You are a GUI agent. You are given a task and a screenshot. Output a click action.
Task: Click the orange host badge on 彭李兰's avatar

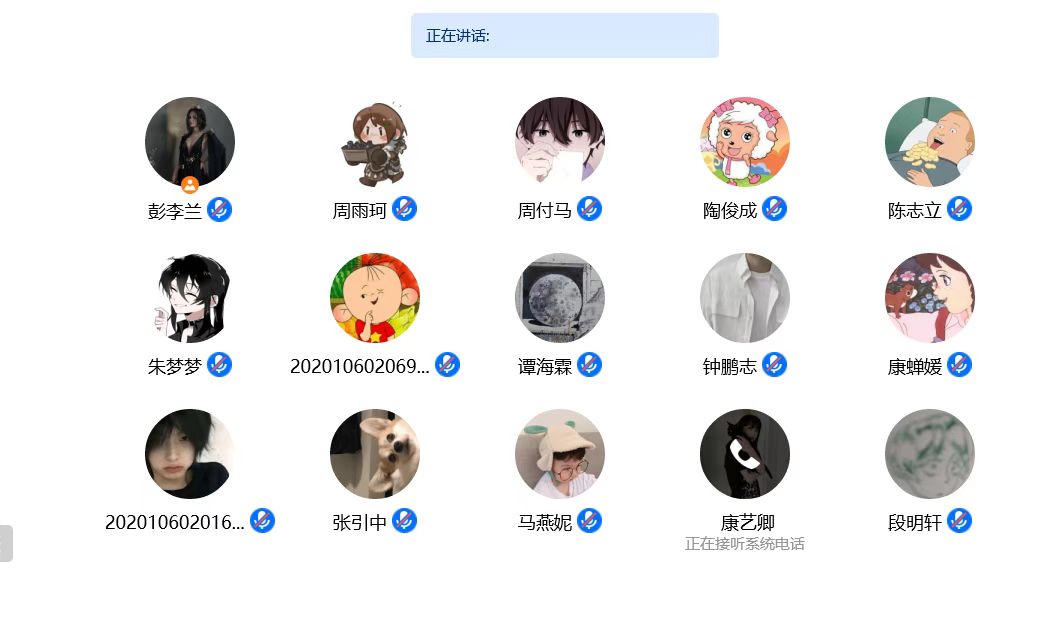point(190,185)
